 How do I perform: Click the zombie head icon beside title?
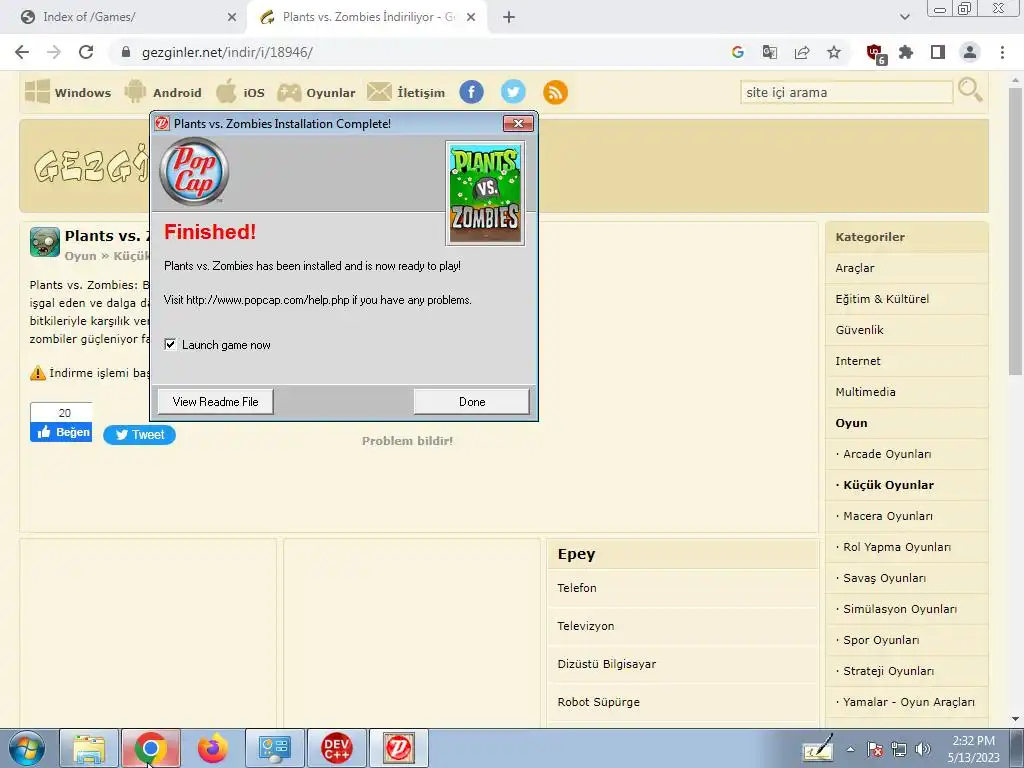(x=45, y=242)
